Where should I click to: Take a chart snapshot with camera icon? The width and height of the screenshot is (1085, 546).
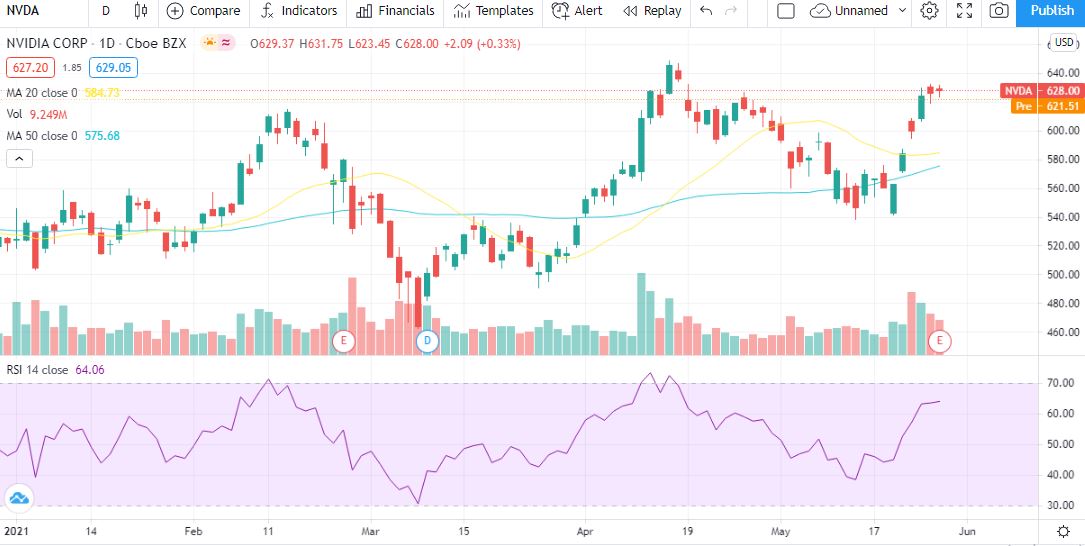pos(999,10)
